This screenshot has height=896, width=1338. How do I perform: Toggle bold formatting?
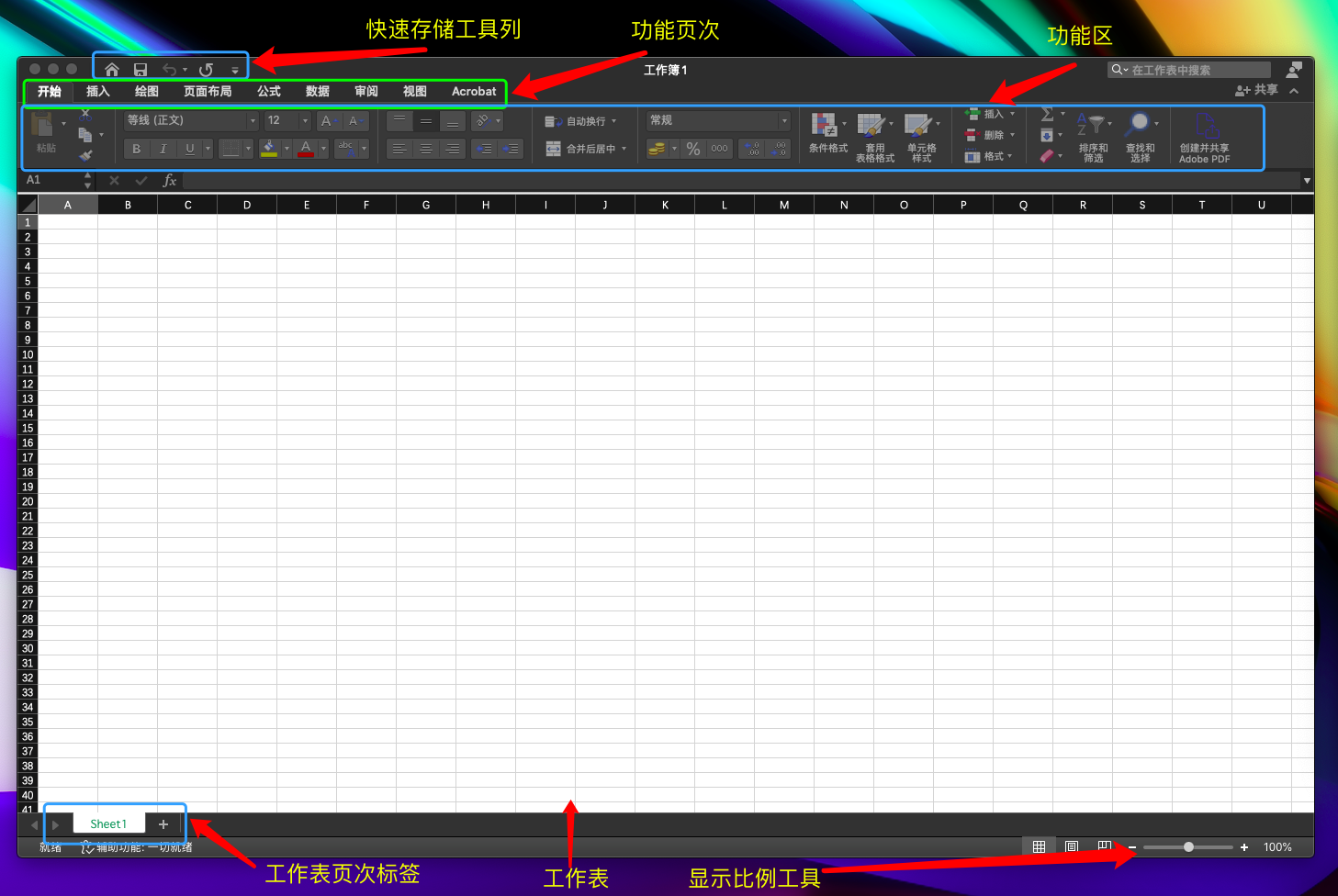pos(135,148)
